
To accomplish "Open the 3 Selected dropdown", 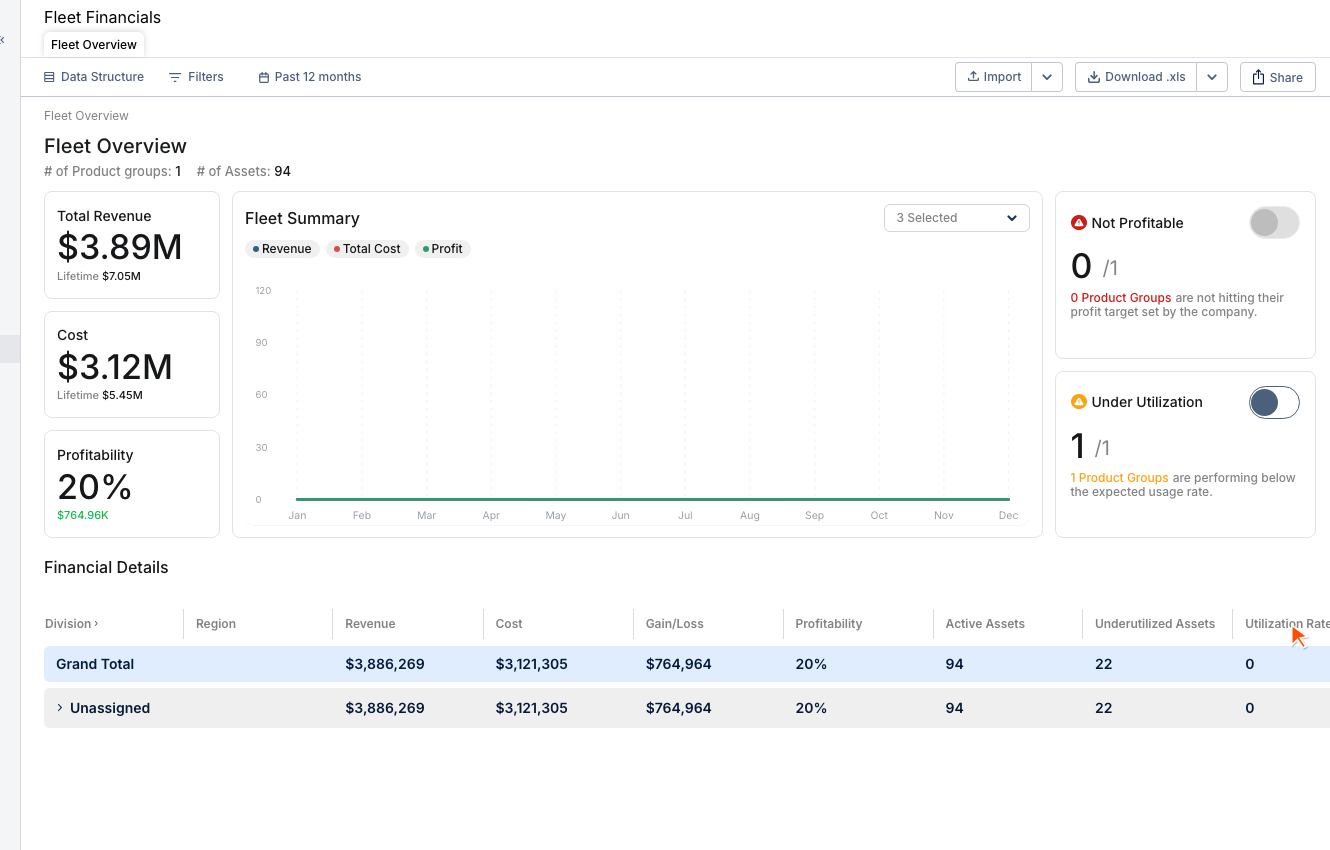I will pyautogui.click(x=957, y=218).
